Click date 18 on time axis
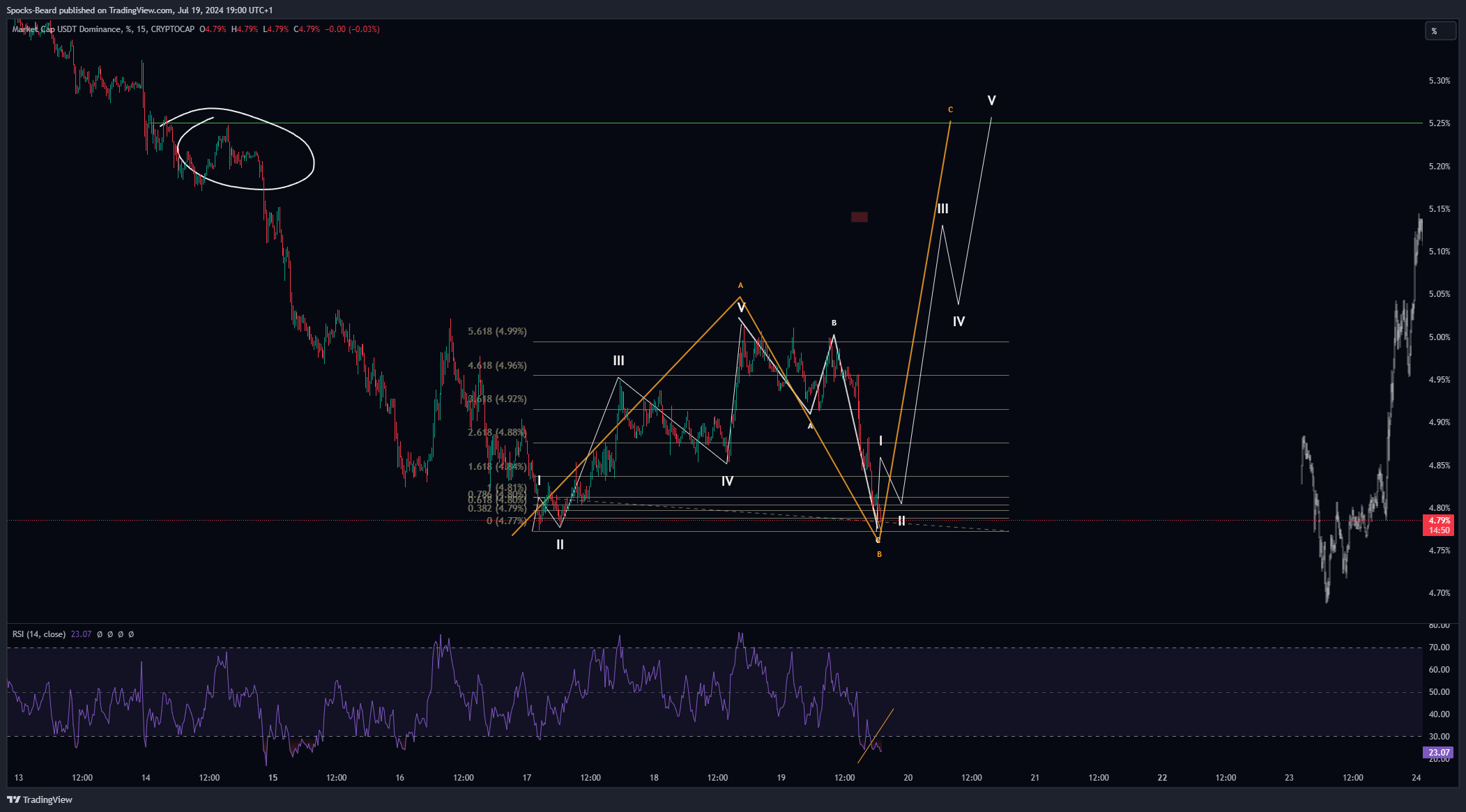This screenshot has width=1466, height=812. [x=654, y=778]
